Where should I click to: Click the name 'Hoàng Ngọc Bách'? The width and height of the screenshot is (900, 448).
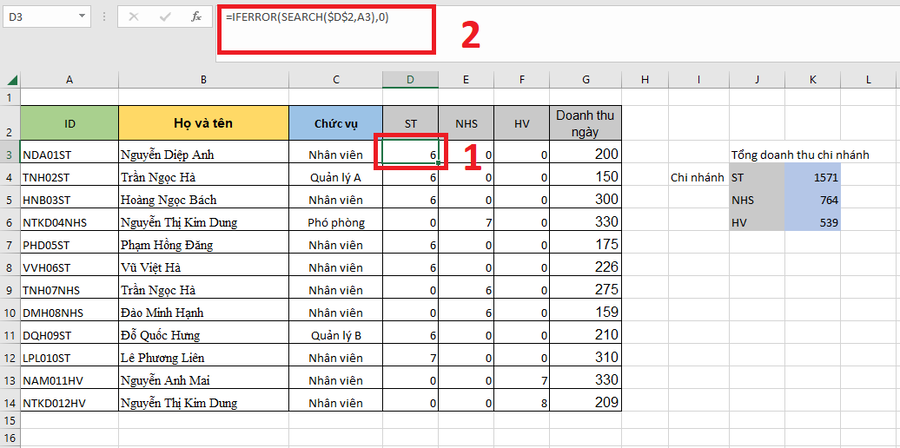pyautogui.click(x=169, y=200)
